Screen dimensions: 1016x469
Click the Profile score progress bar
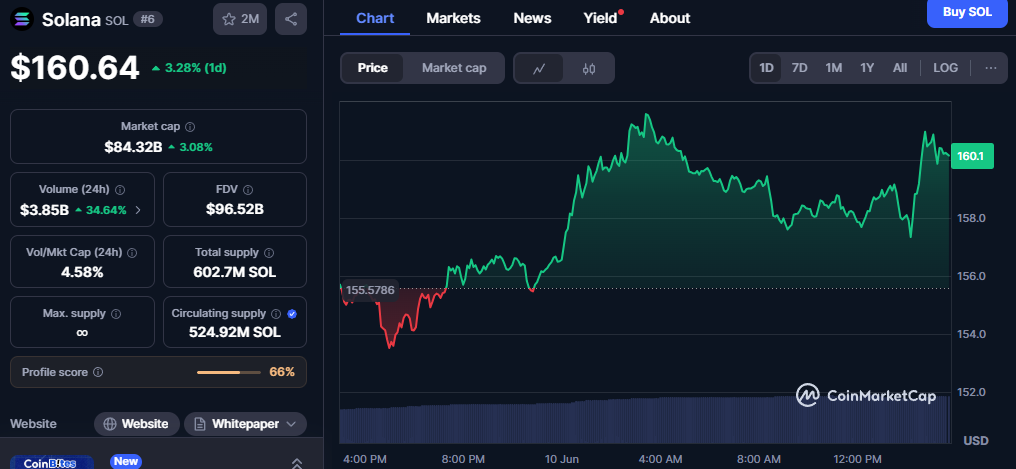click(229, 372)
